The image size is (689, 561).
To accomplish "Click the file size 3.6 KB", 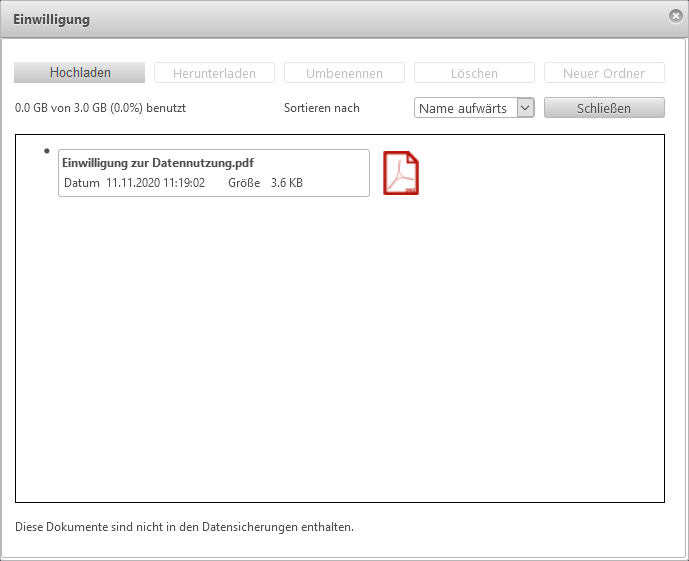I will tap(286, 183).
